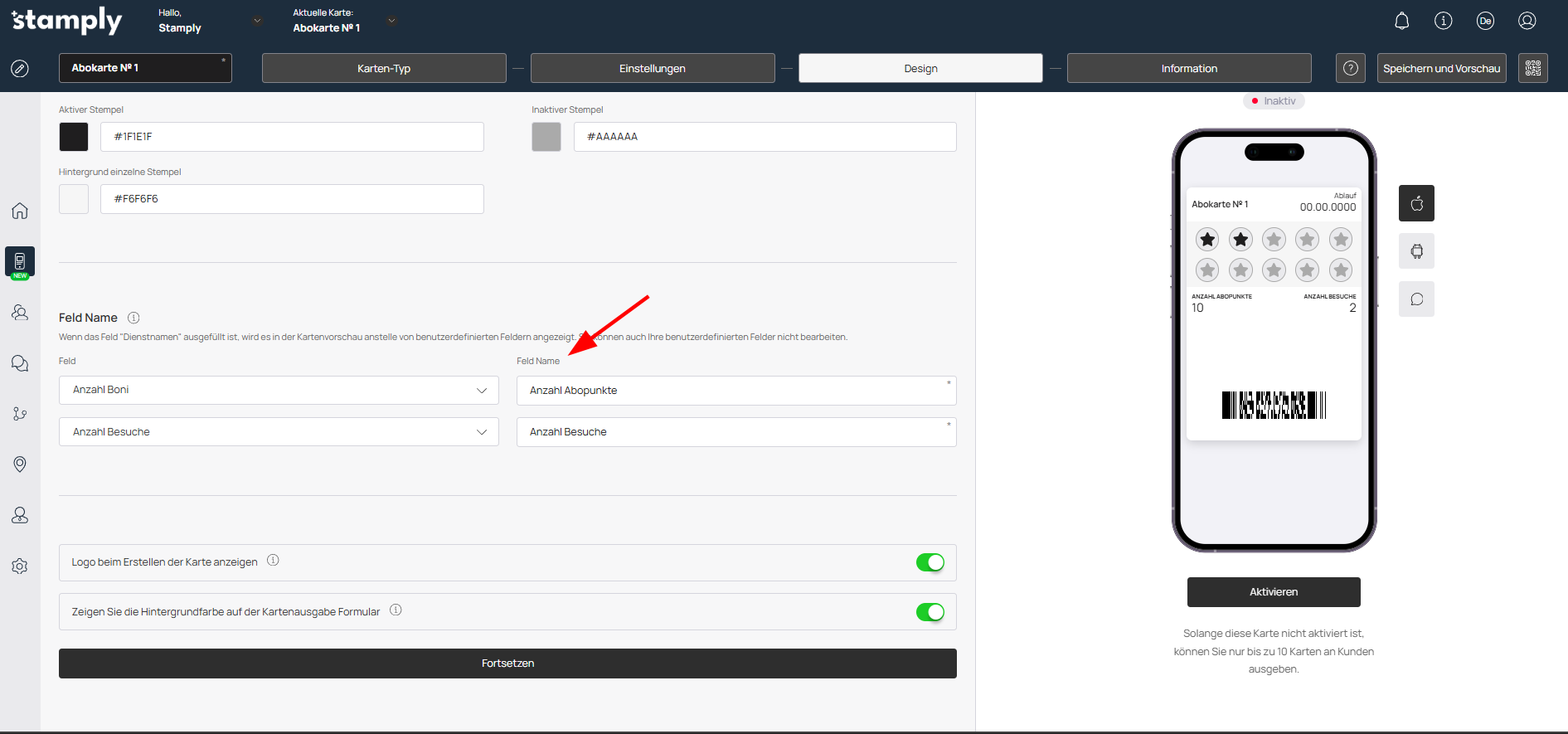Disable background color on card issue form

pyautogui.click(x=930, y=612)
